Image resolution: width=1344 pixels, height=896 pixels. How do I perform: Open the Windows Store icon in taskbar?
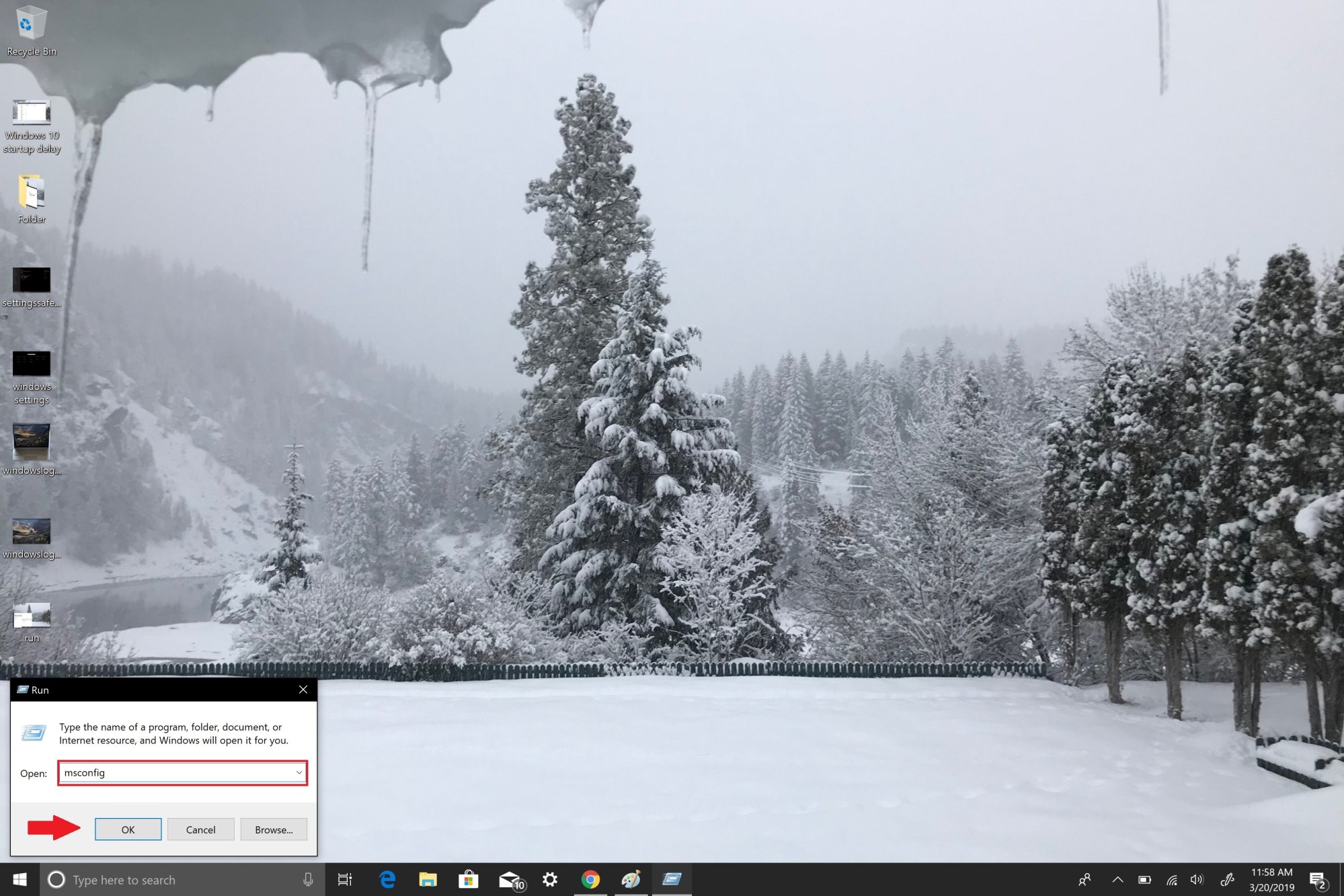click(467, 879)
